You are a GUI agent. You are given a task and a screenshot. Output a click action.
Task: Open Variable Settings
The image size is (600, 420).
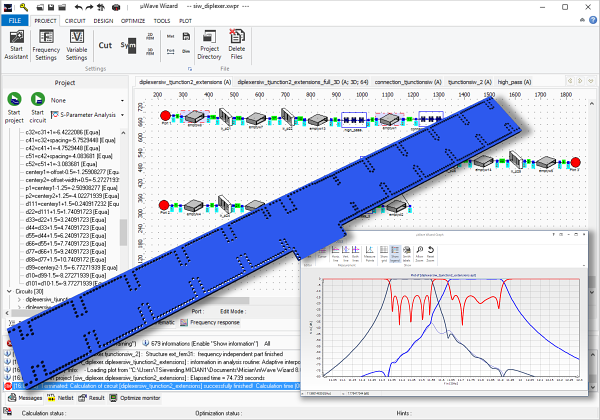77,45
